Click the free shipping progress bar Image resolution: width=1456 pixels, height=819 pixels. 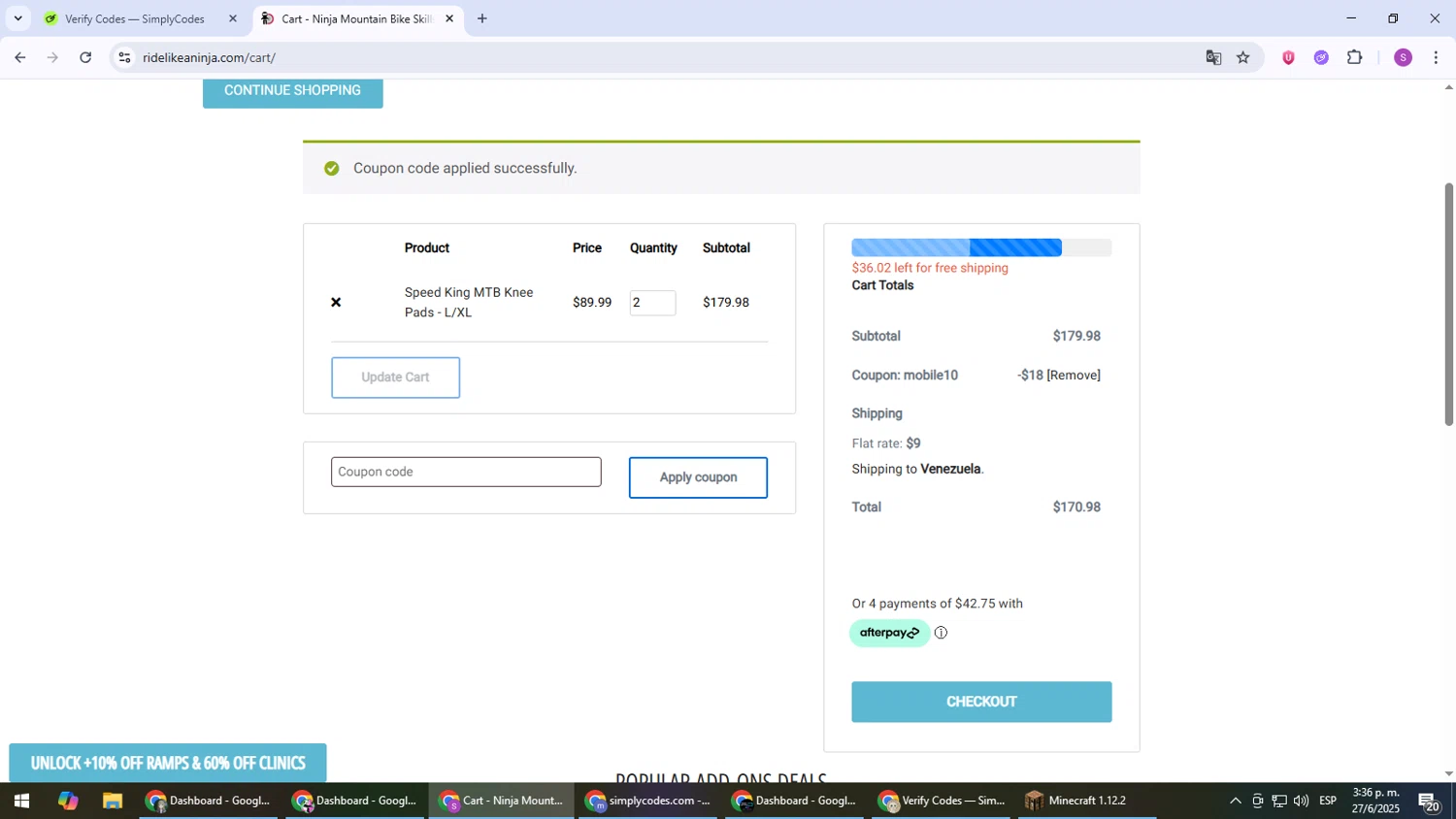coord(981,247)
